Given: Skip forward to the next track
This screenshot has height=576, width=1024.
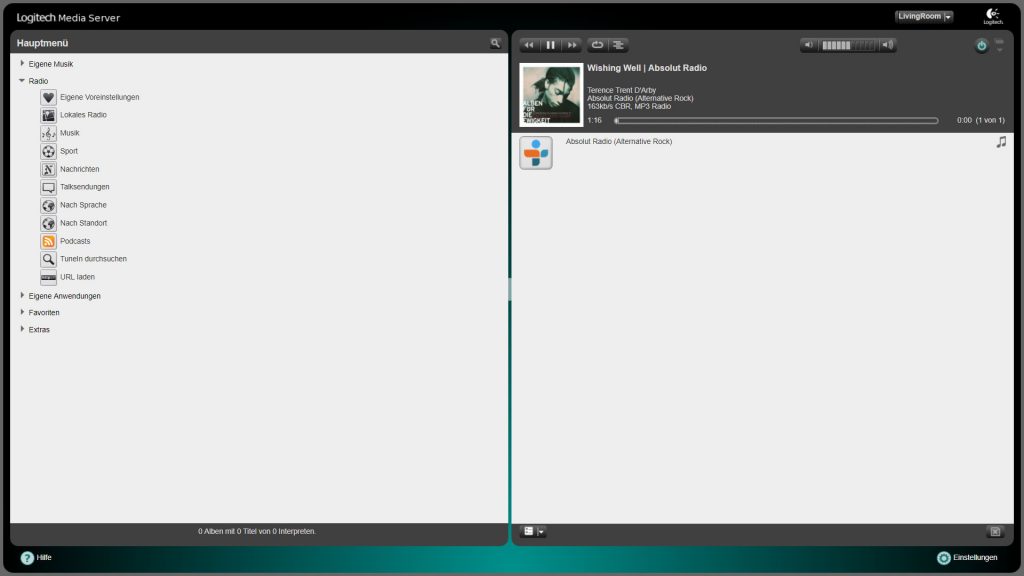Looking at the screenshot, I should click(572, 45).
